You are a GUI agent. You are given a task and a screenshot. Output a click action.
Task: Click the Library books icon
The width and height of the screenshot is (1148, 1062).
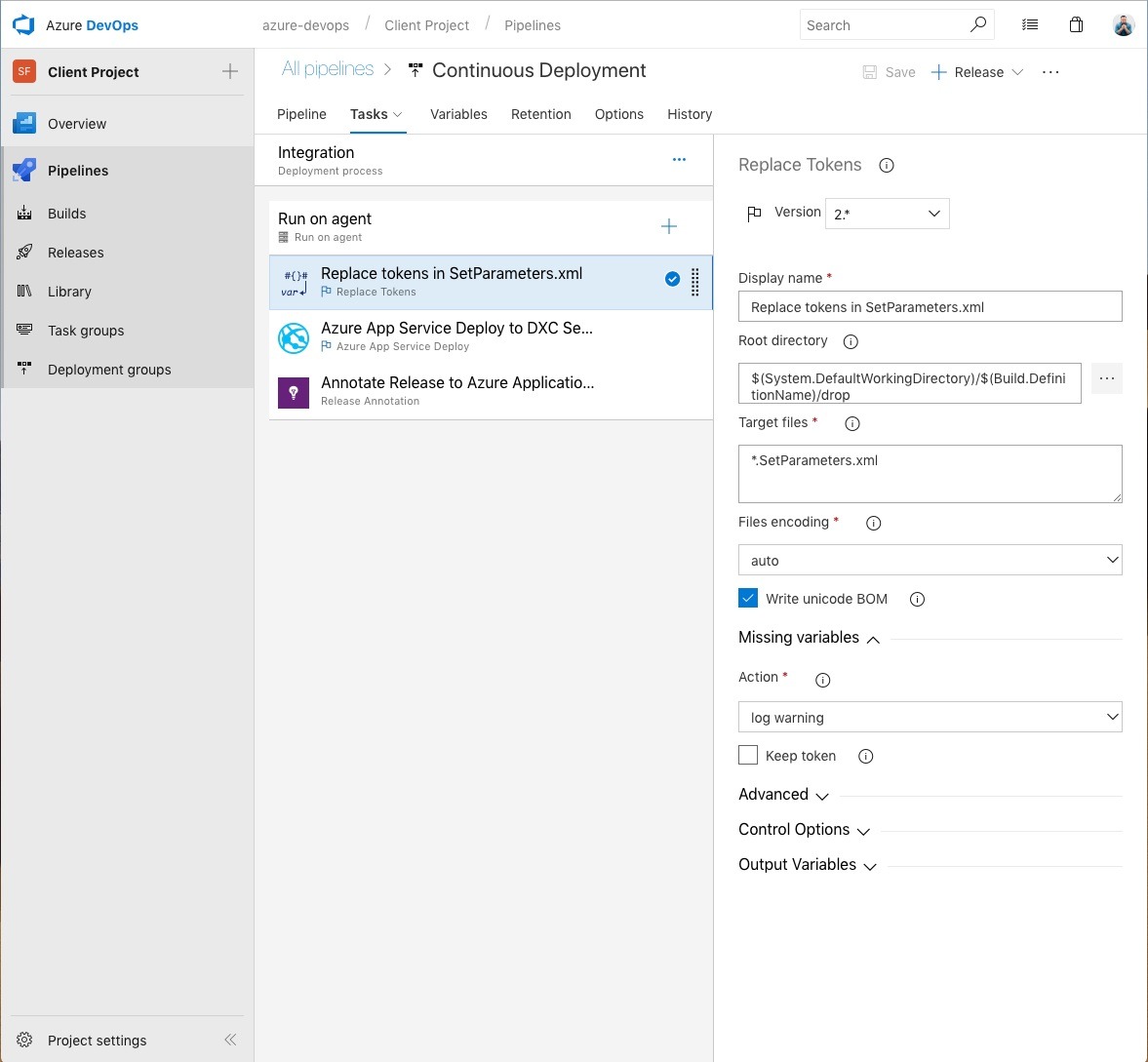click(x=24, y=292)
